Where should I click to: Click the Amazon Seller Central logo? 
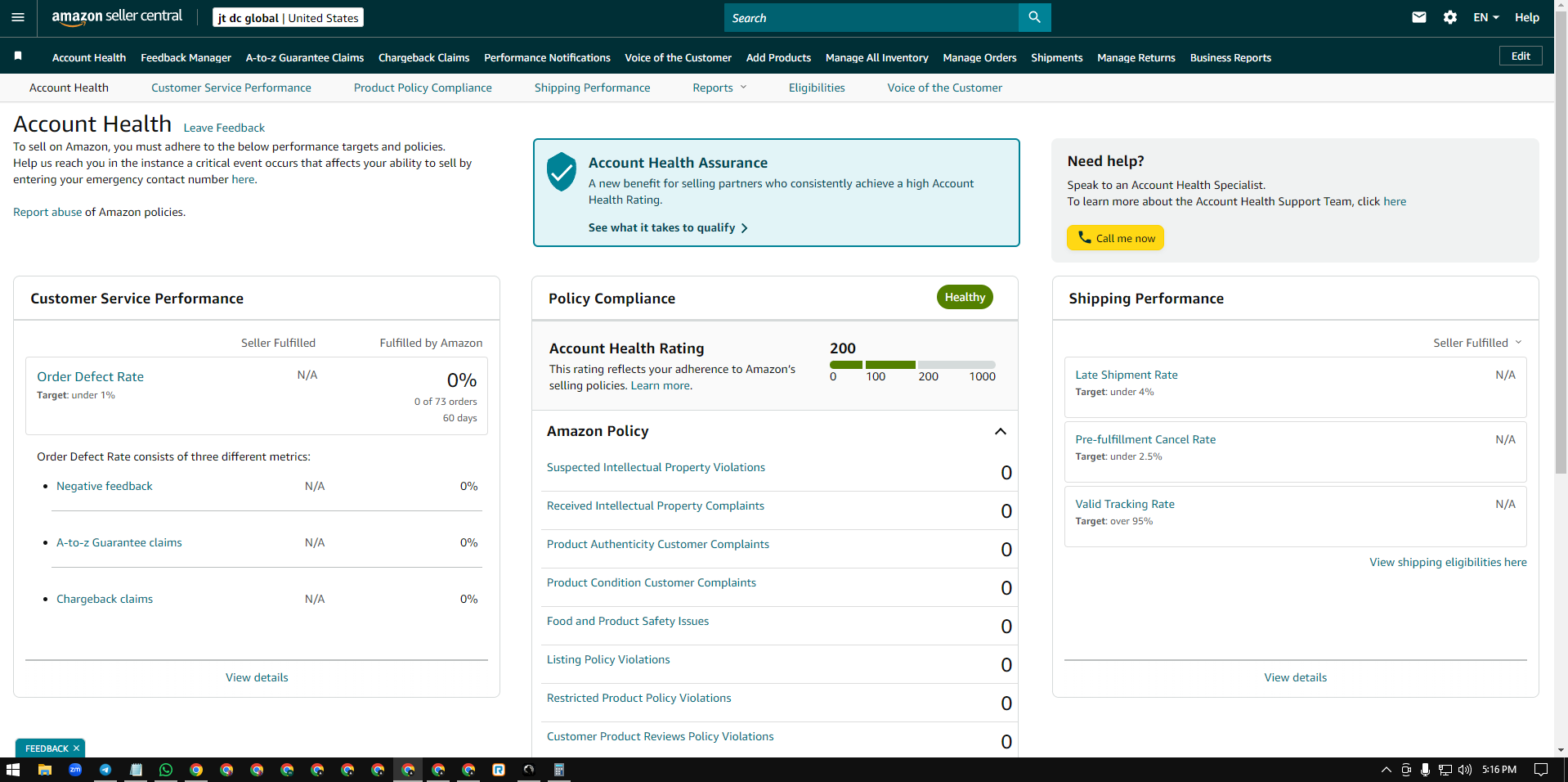(117, 17)
